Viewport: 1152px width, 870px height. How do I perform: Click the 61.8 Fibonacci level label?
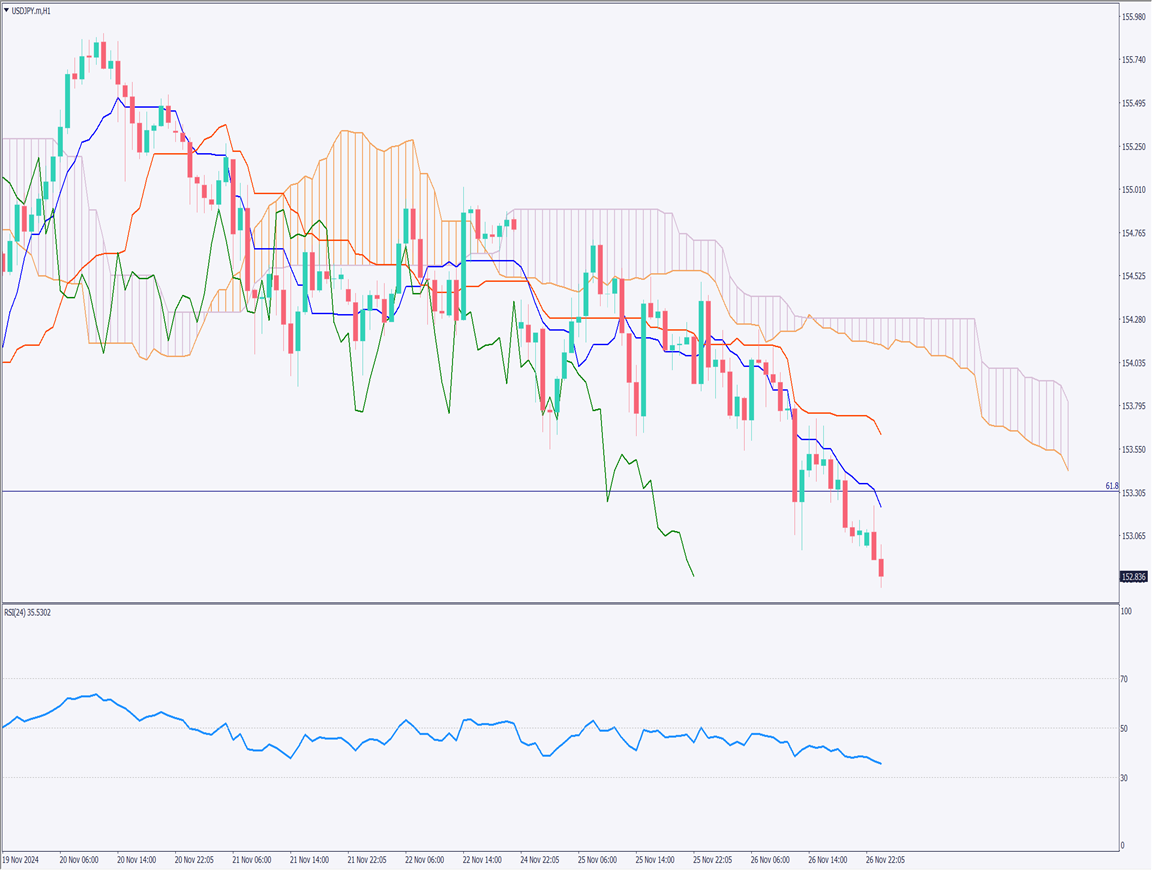click(1111, 486)
